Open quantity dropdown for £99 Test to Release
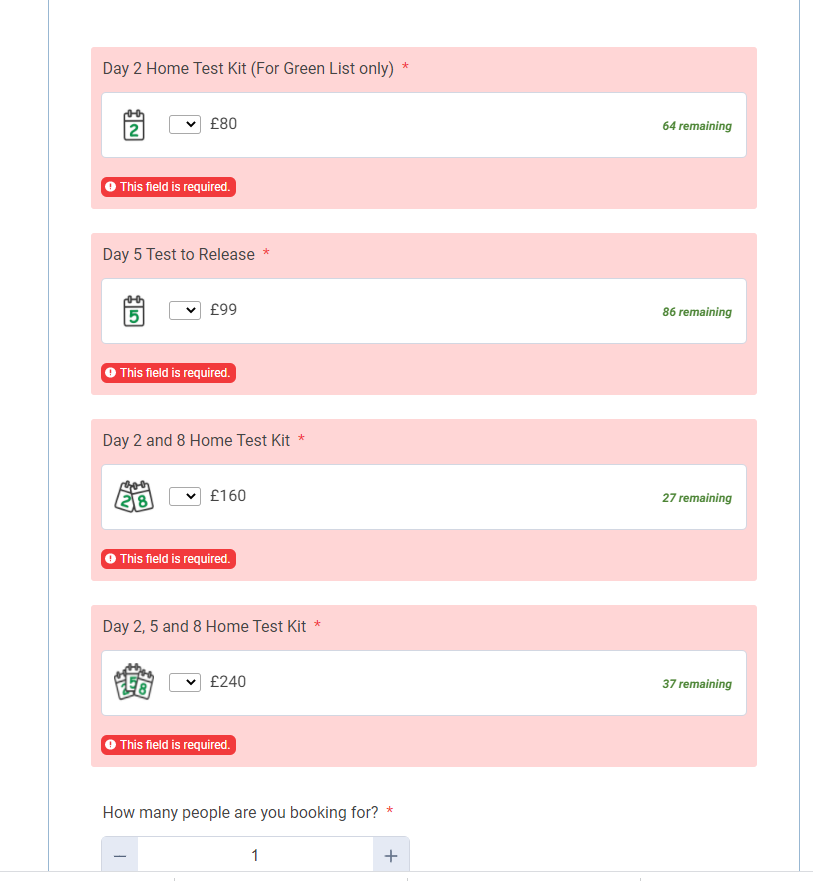This screenshot has height=881, width=813. (x=185, y=311)
